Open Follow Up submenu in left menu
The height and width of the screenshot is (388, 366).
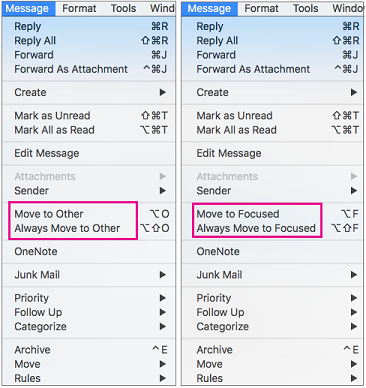click(89, 312)
